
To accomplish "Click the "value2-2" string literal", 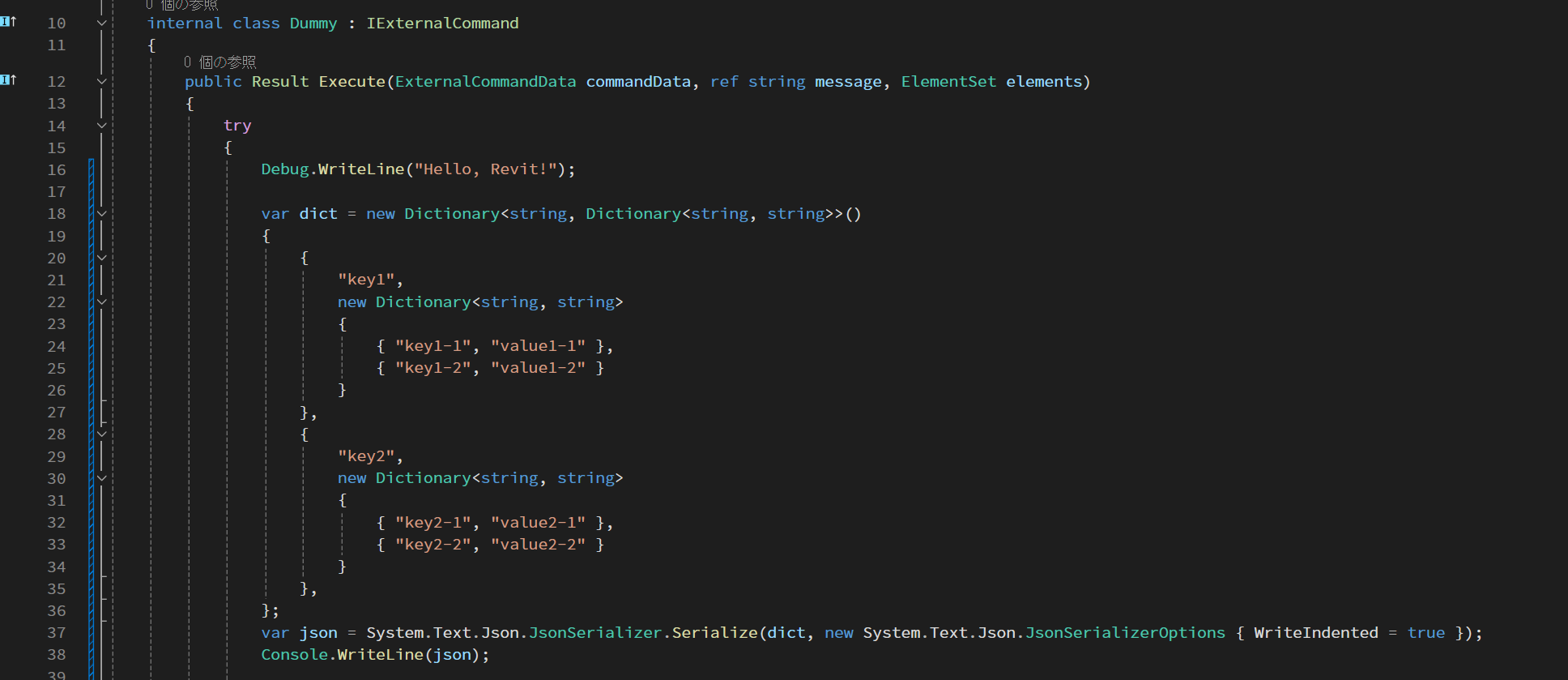I will 538,545.
